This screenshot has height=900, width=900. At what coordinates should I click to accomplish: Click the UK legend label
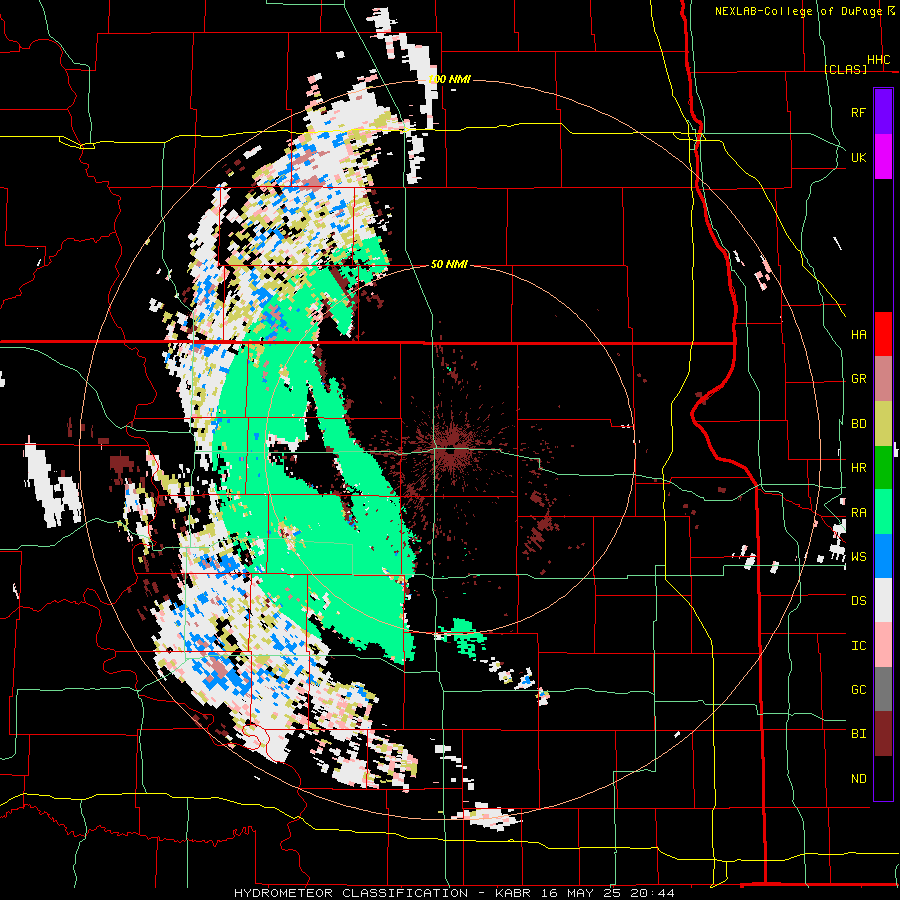coord(858,157)
